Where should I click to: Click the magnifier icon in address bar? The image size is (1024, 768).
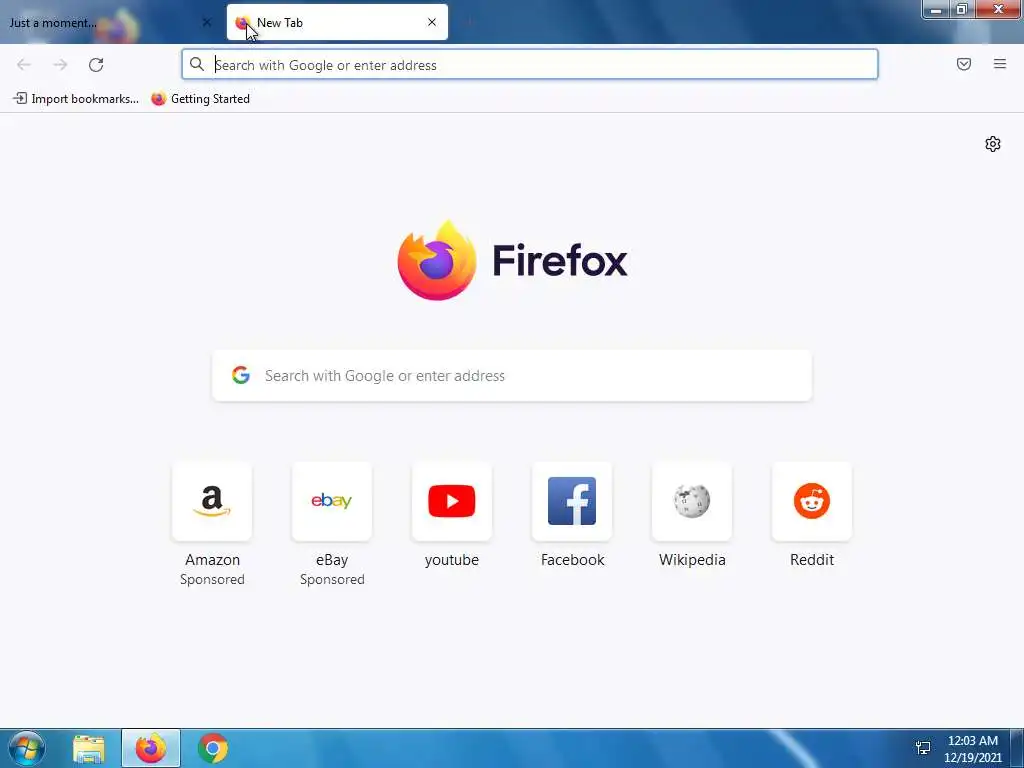tap(197, 64)
